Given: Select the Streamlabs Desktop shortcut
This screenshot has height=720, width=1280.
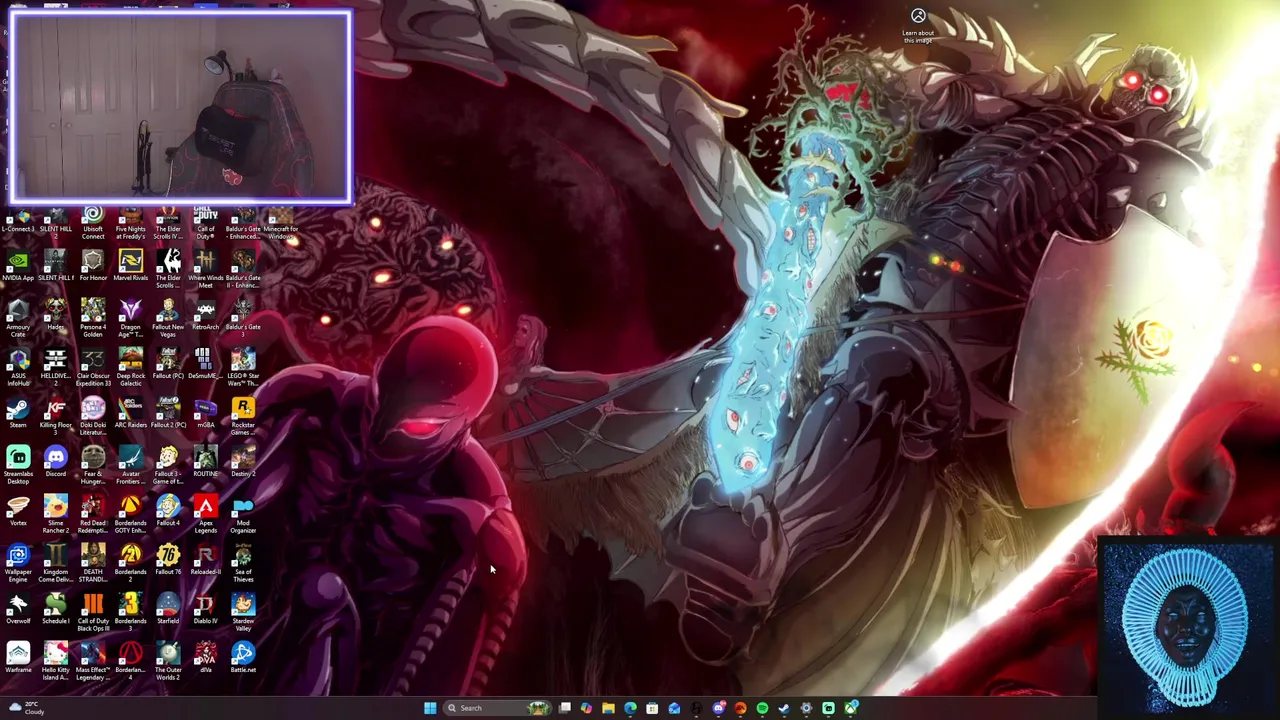Looking at the screenshot, I should click(18, 465).
